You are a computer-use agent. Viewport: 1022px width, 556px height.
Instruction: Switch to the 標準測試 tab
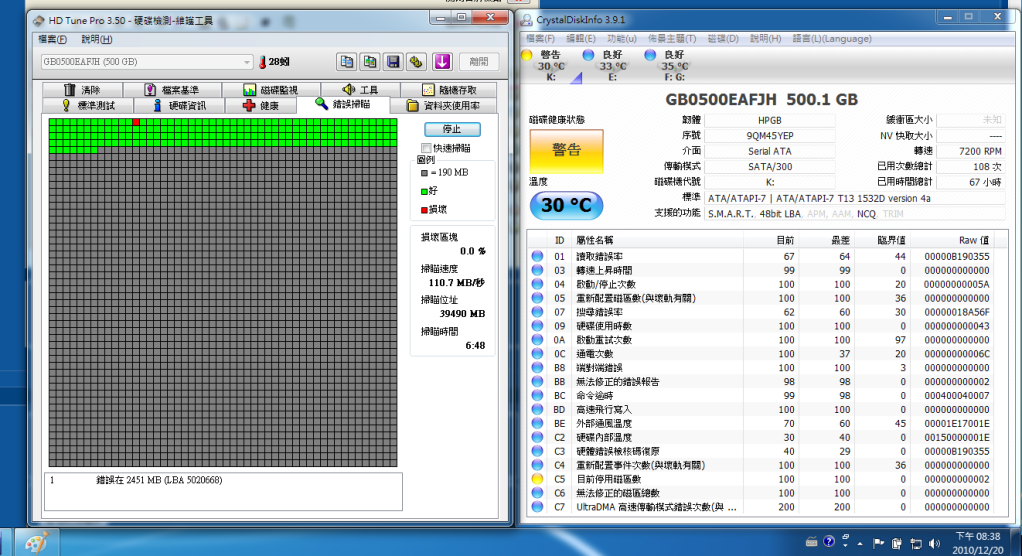point(88,106)
